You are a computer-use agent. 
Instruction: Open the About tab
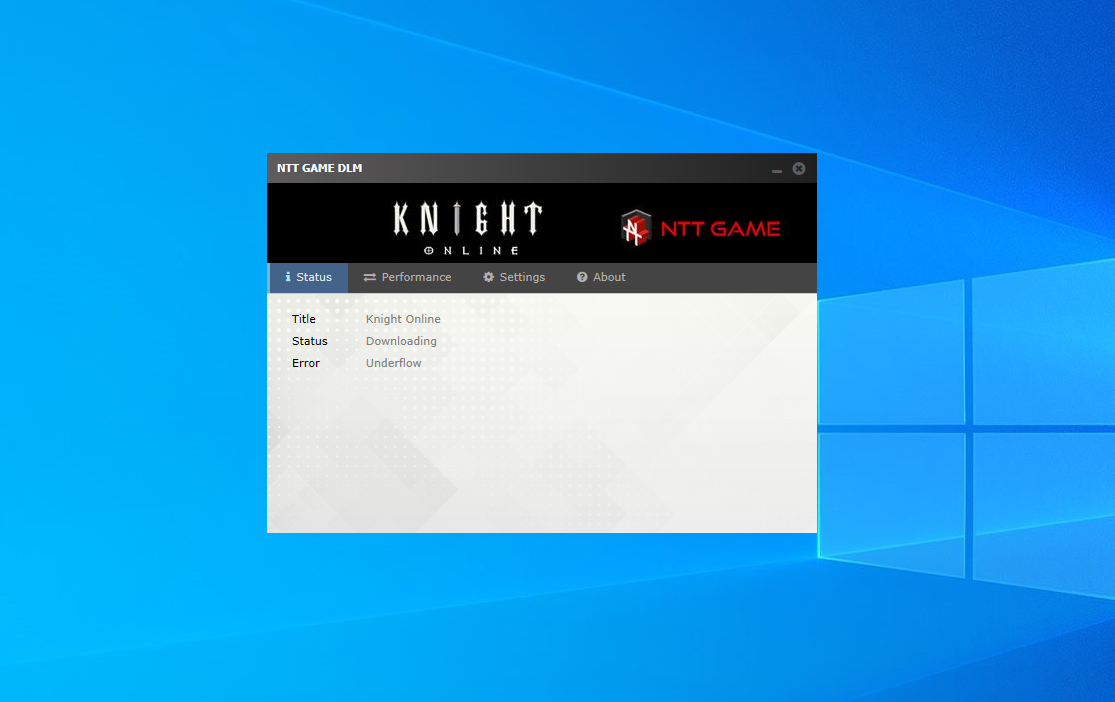(601, 277)
